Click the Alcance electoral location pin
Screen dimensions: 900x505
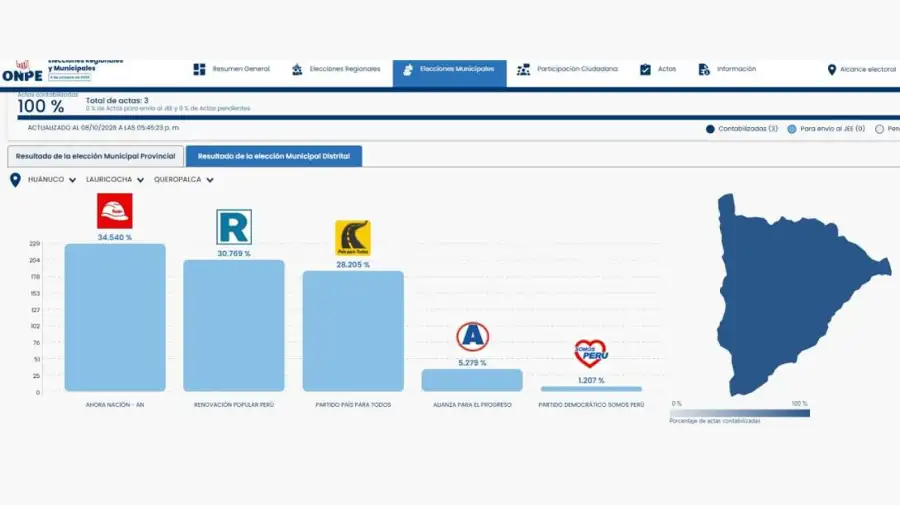coord(832,69)
